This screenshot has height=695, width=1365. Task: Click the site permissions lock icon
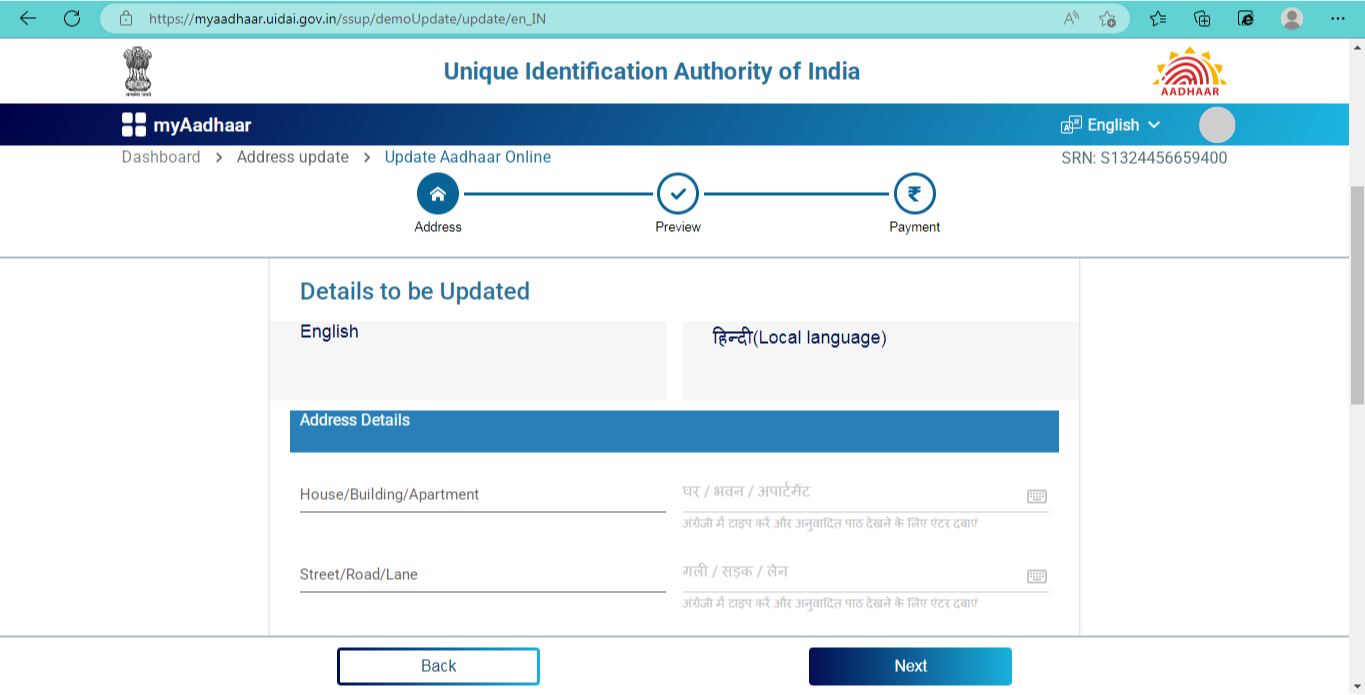tap(124, 17)
